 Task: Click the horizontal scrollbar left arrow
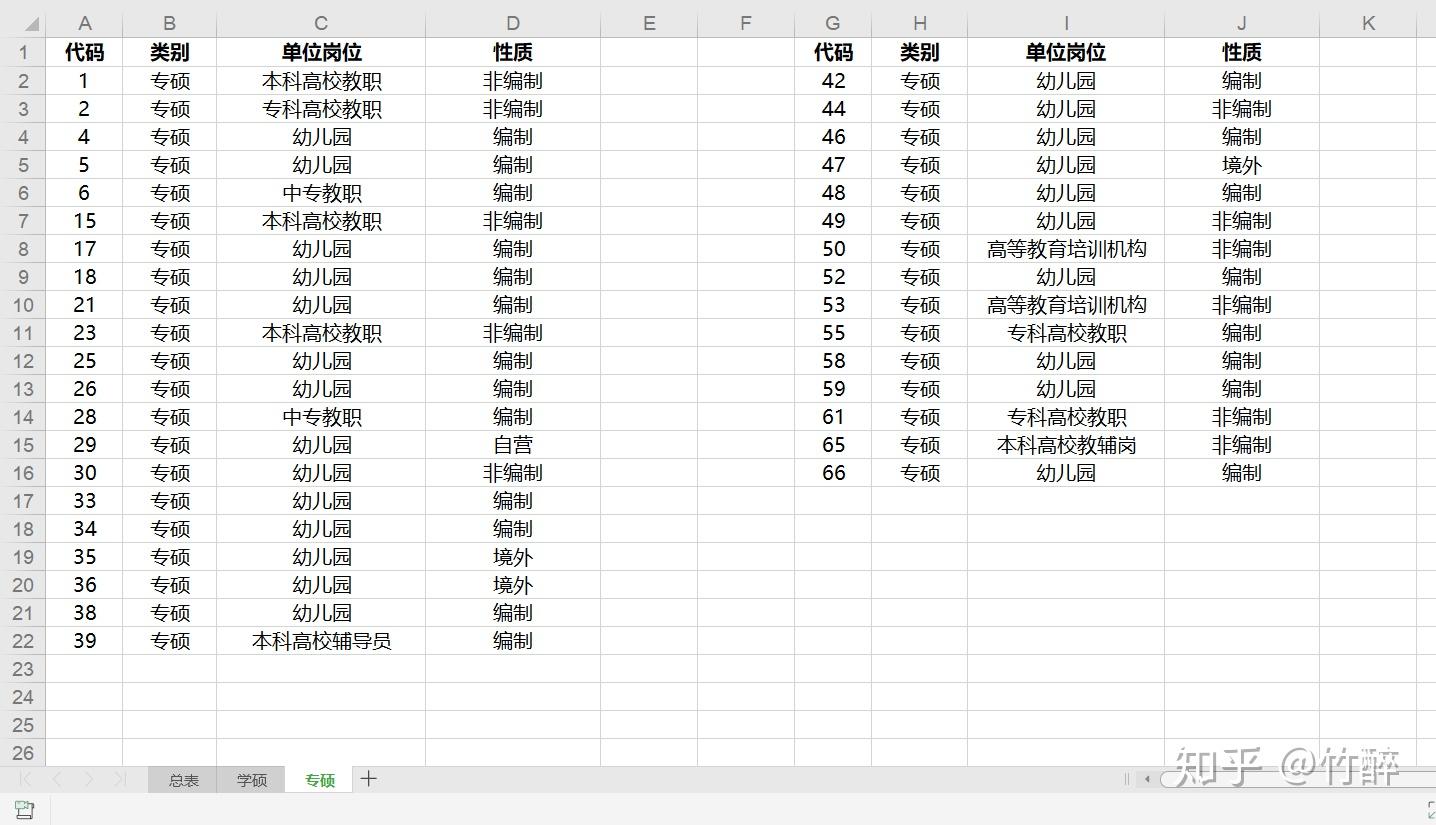pos(1147,779)
